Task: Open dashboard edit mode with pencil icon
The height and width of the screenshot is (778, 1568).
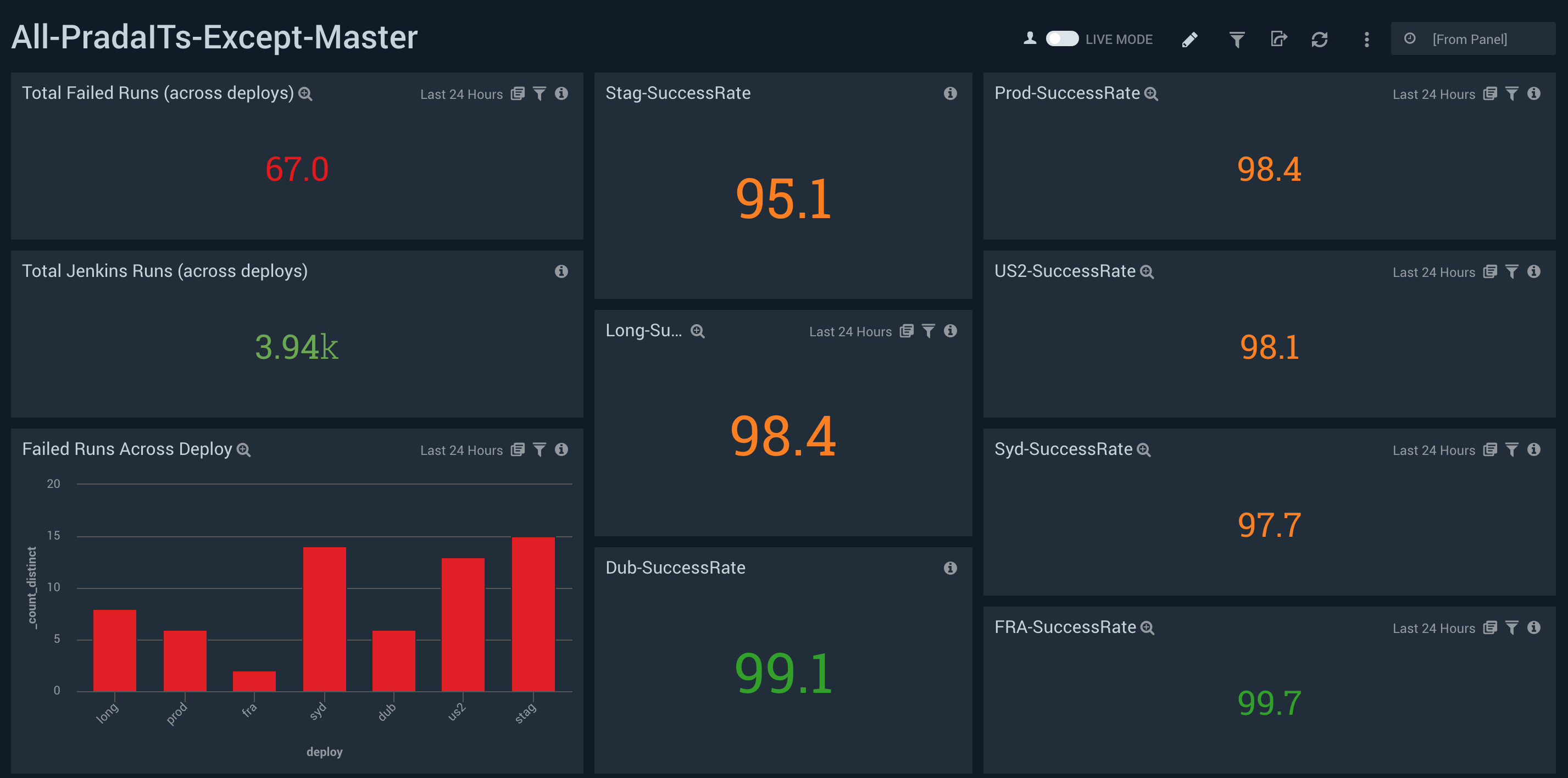Action: pos(1189,40)
